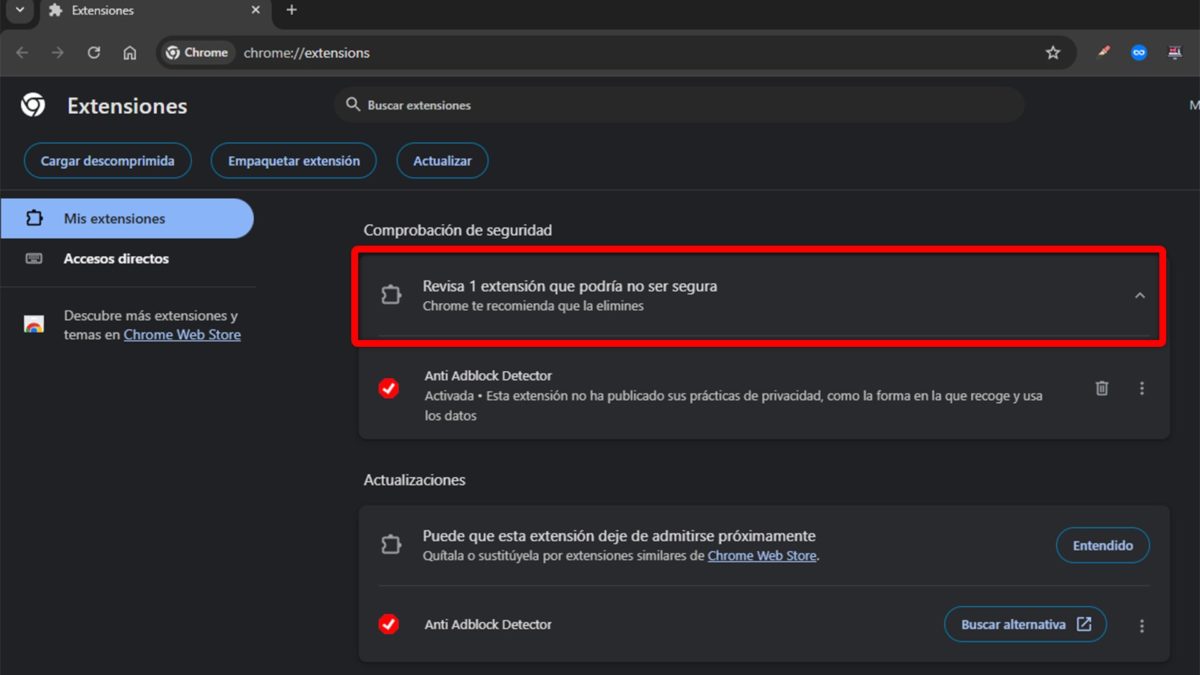Open a new tab with plus
This screenshot has height=675, width=1200.
tap(291, 10)
